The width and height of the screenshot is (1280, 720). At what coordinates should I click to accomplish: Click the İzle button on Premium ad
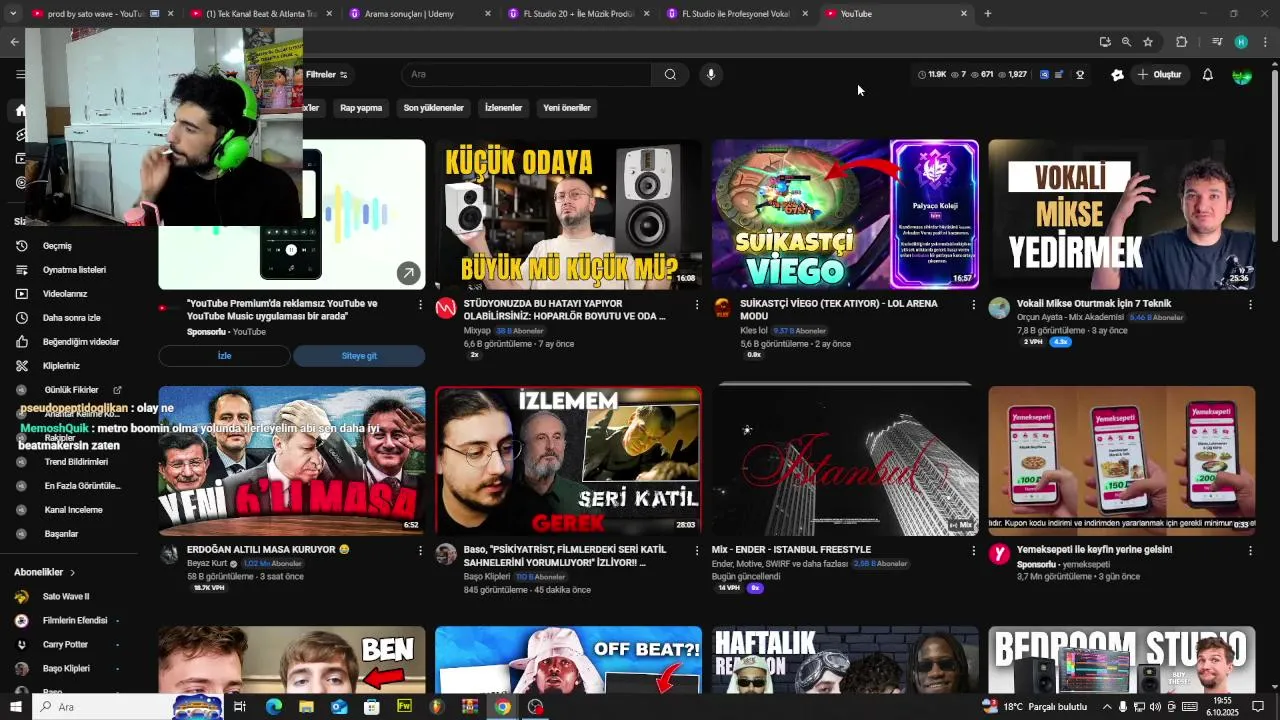224,356
